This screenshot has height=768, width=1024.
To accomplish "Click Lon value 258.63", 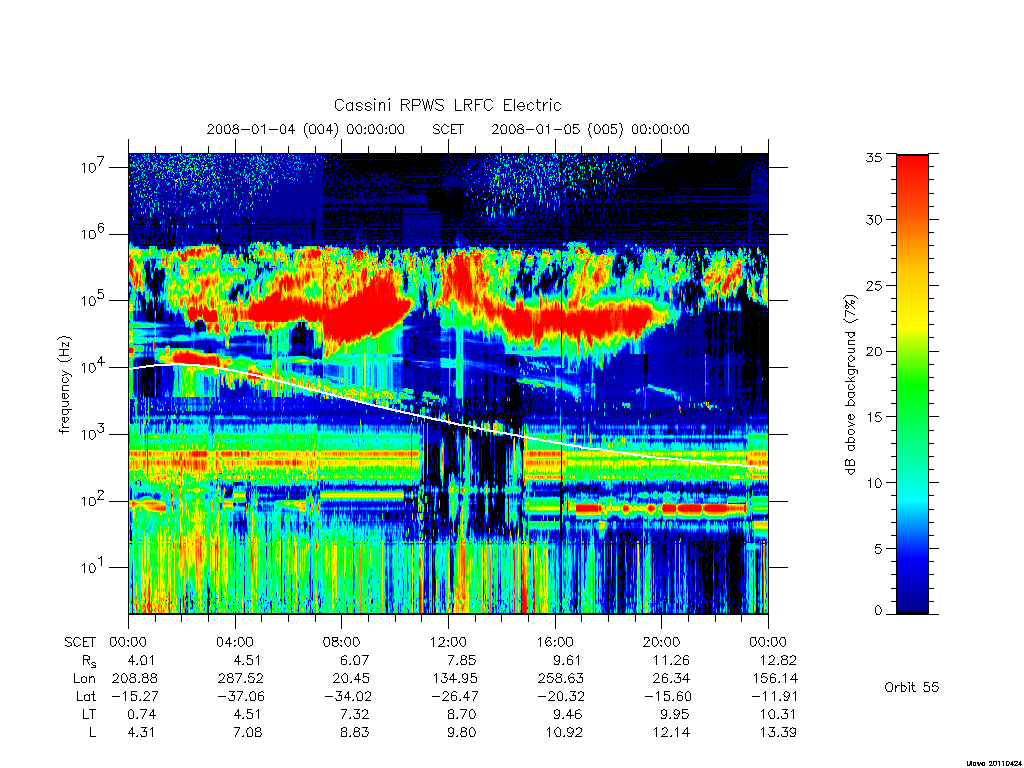I will [561, 679].
